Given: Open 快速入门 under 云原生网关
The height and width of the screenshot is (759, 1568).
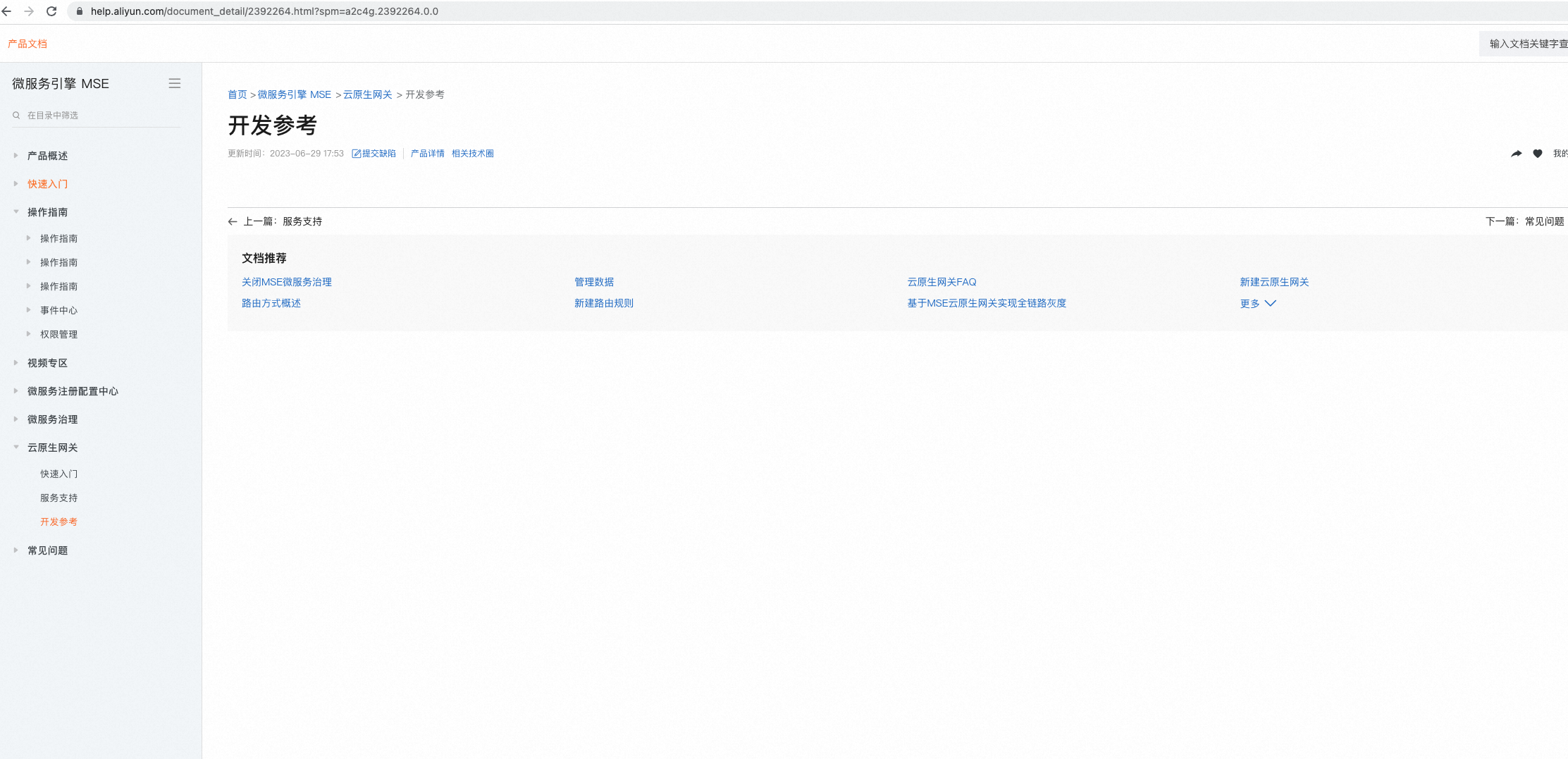Looking at the screenshot, I should tap(58, 474).
